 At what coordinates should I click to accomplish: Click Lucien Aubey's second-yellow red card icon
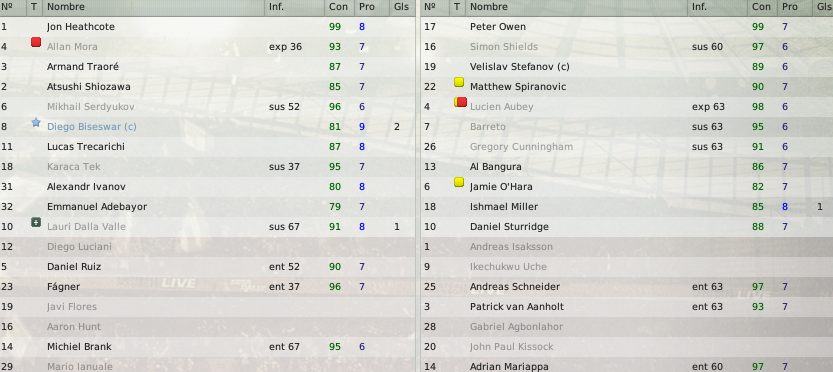[x=460, y=102]
